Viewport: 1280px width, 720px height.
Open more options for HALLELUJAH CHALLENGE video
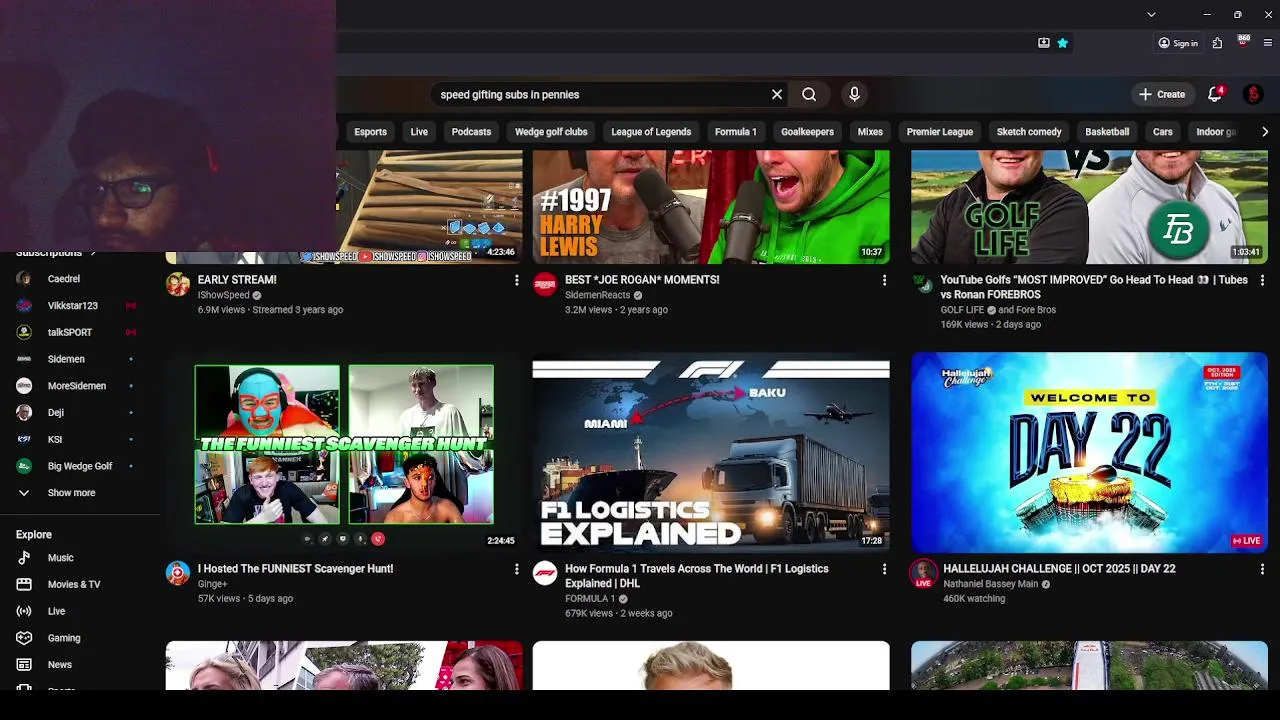[x=1262, y=569]
